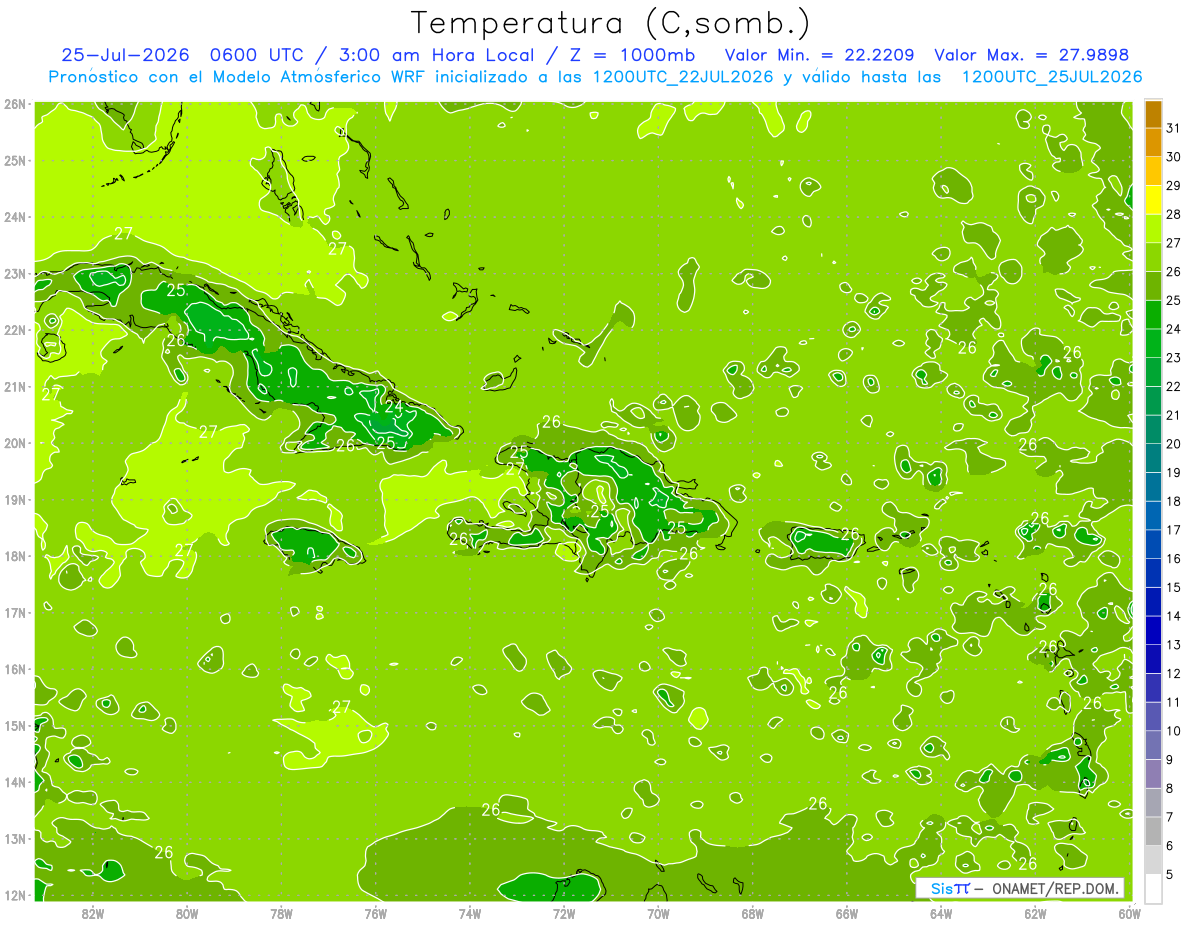Click the "20N" latitude axis label
This screenshot has width=1200, height=927.
[x=14, y=443]
